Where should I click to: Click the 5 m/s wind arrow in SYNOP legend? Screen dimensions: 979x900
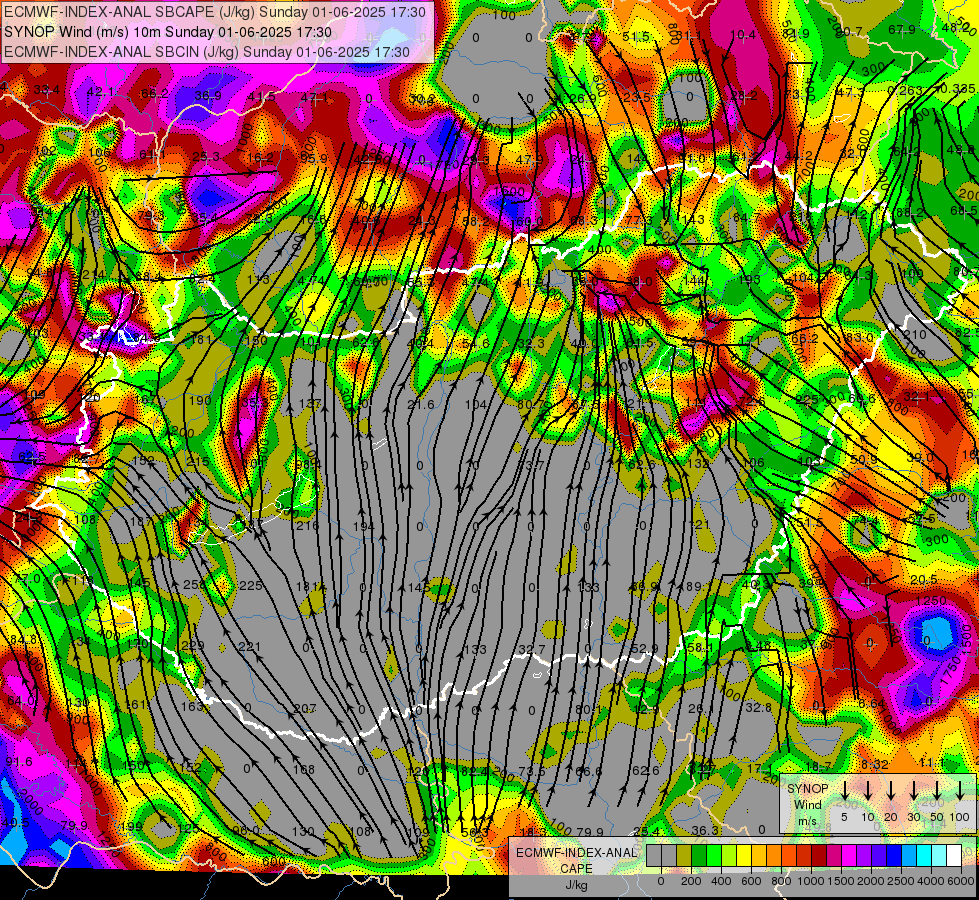point(845,790)
